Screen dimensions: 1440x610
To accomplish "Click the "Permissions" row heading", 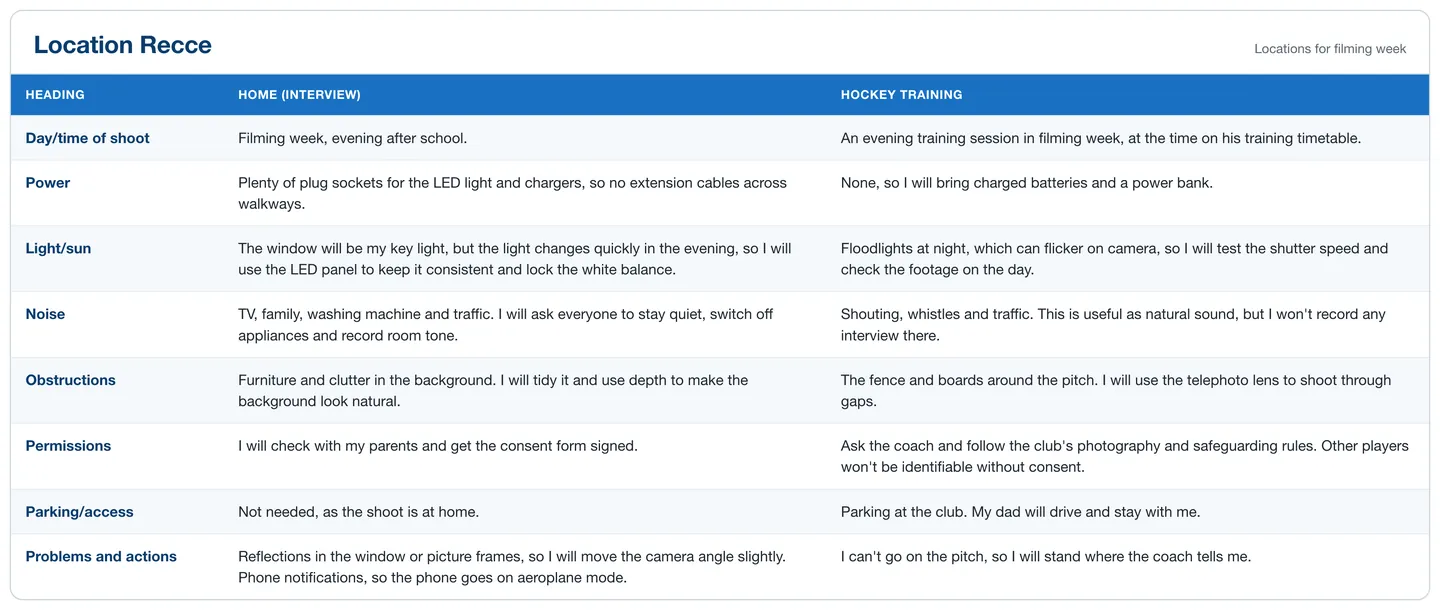I will coord(68,446).
